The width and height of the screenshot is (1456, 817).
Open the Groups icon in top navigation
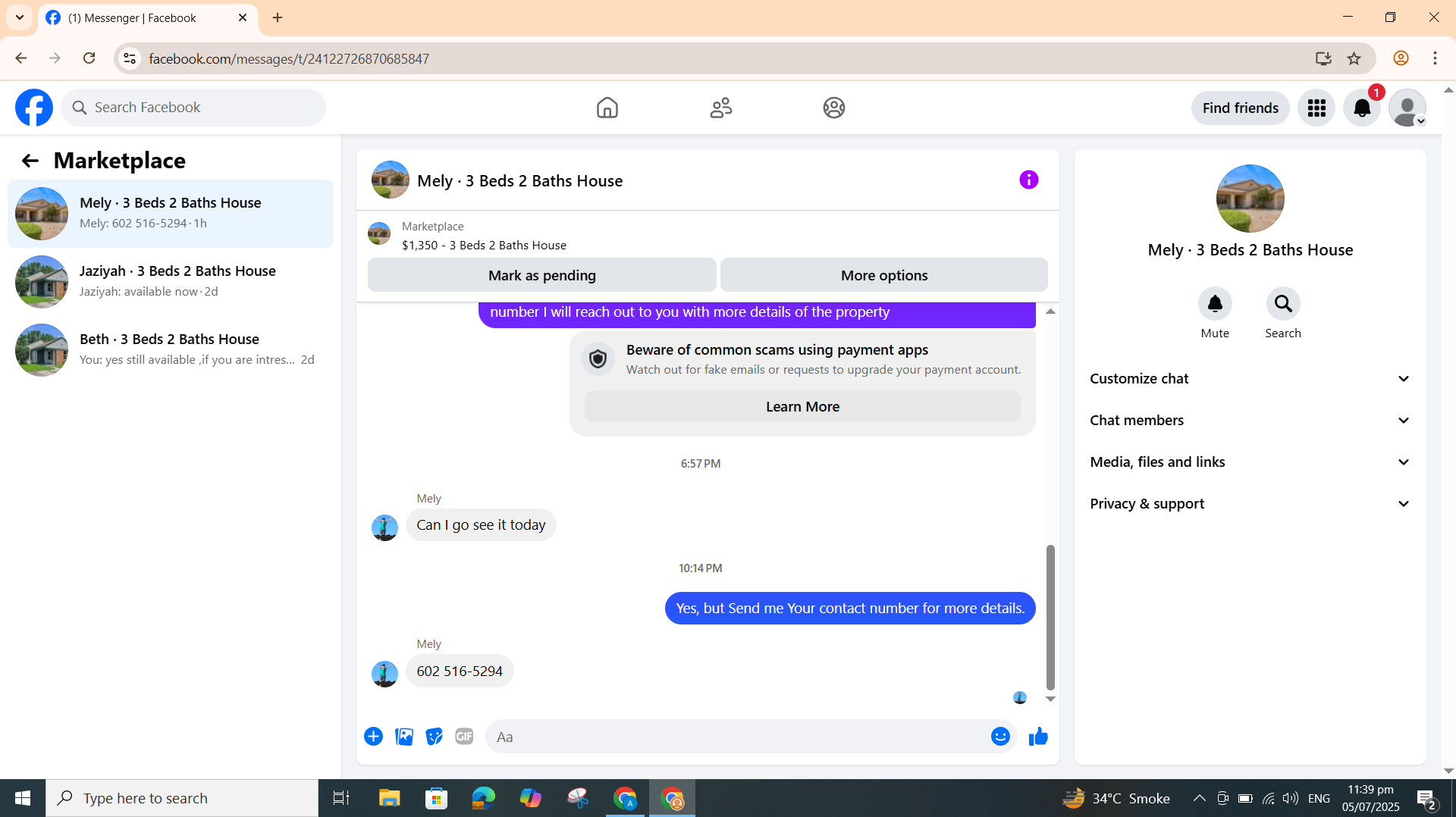coord(834,108)
